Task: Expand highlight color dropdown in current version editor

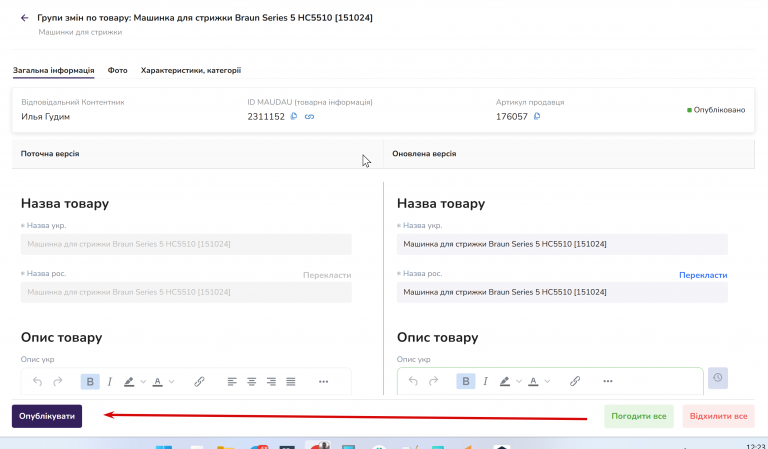Action: (143, 381)
